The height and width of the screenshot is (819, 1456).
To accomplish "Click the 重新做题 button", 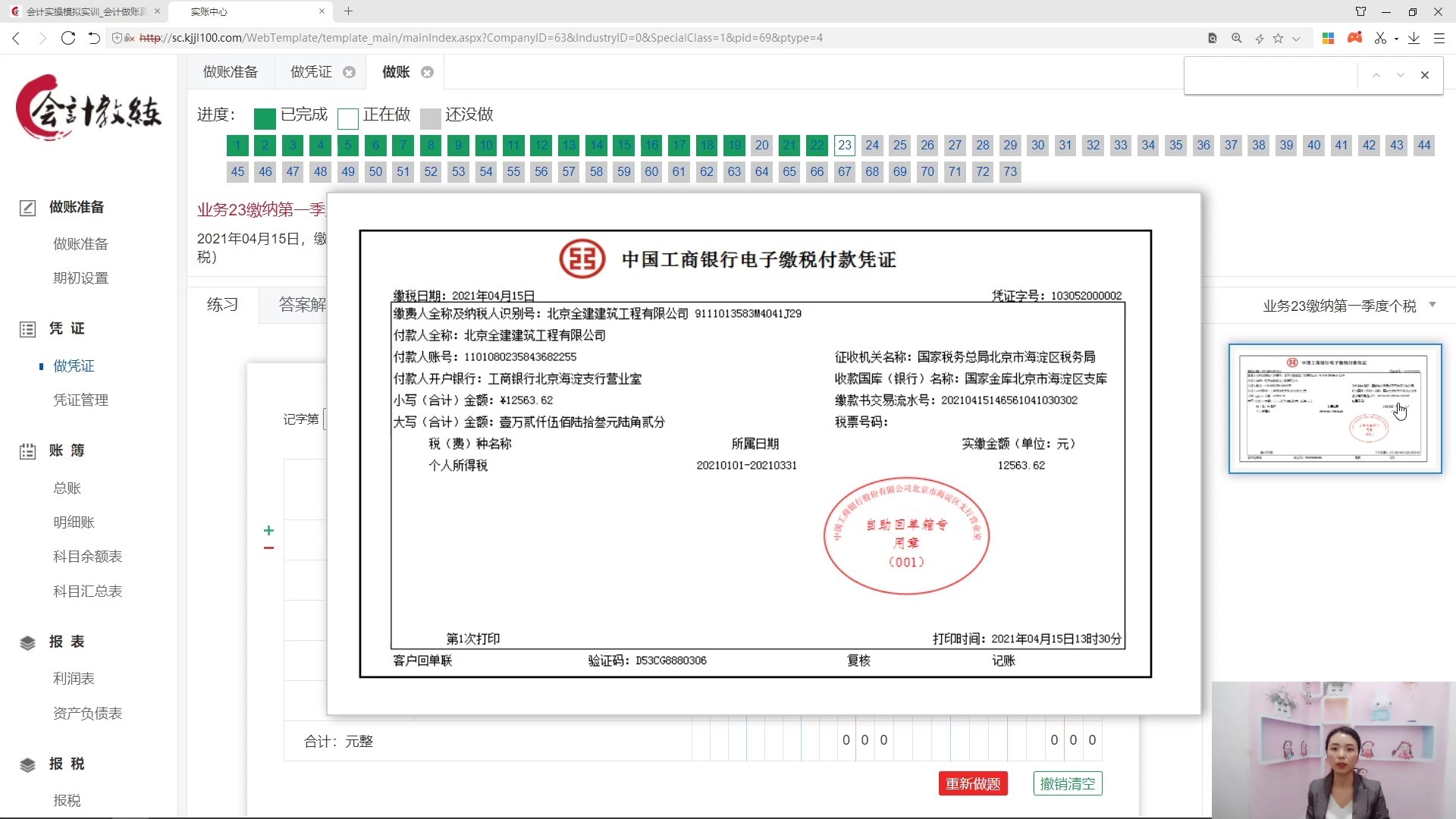I will click(973, 784).
